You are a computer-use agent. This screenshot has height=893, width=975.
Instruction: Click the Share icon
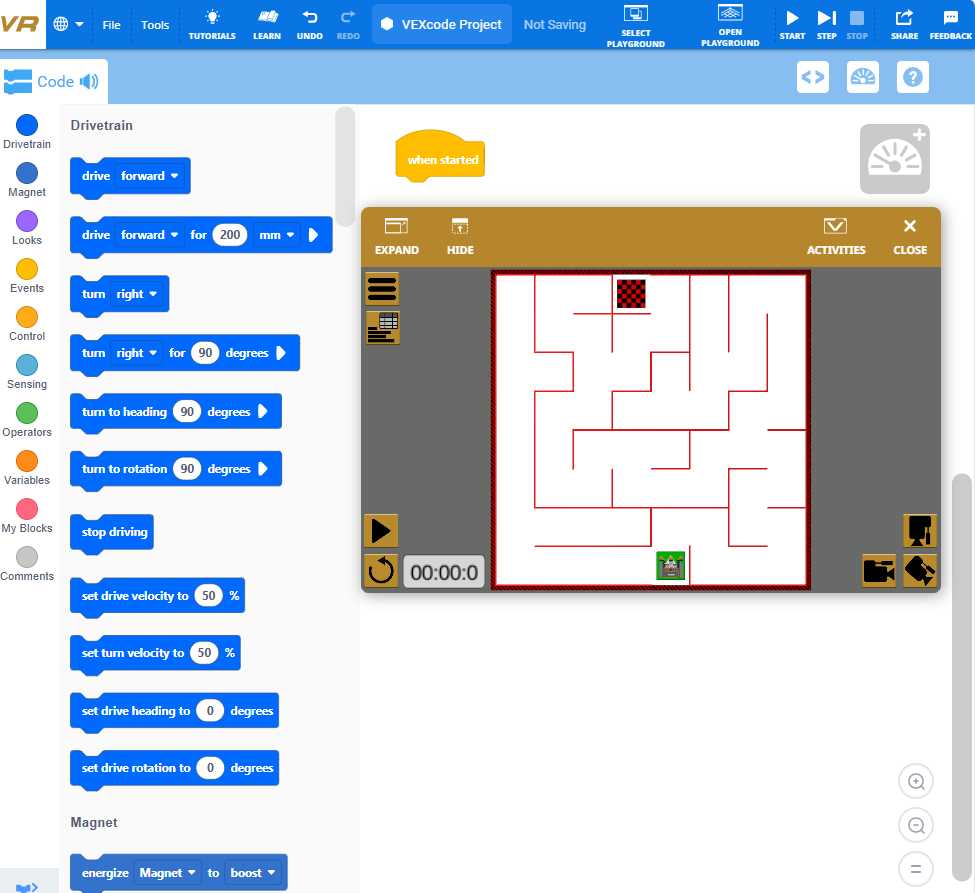(904, 25)
